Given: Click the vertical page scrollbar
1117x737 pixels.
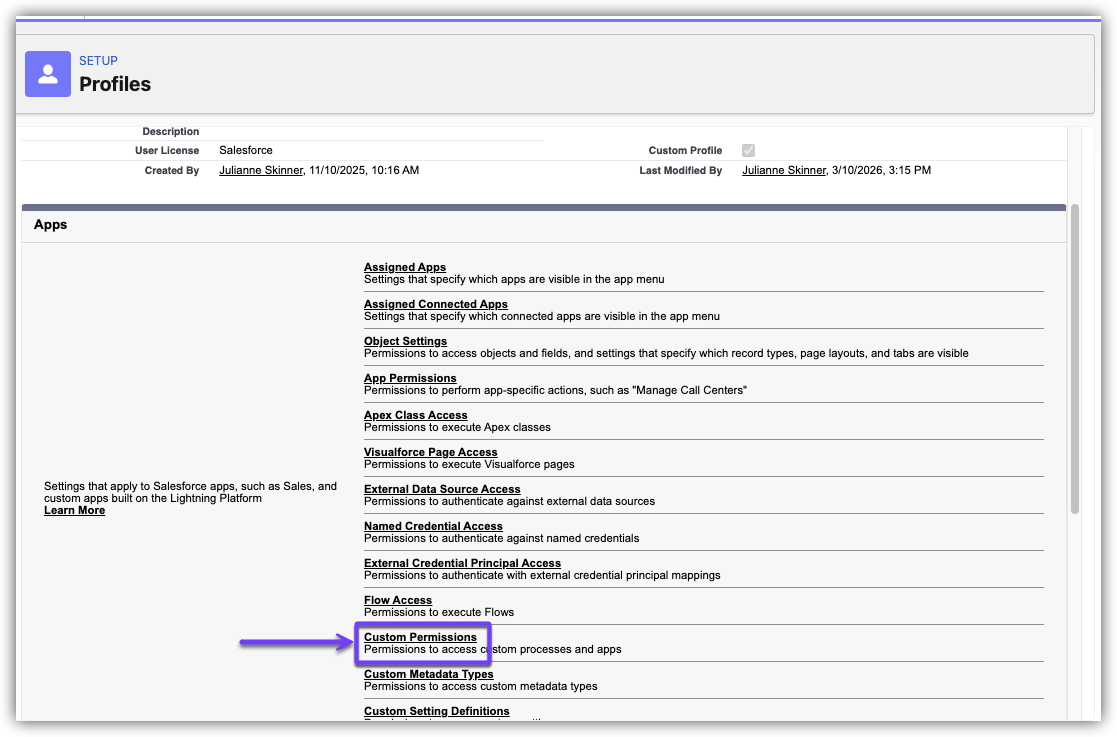Looking at the screenshot, I should (1075, 360).
